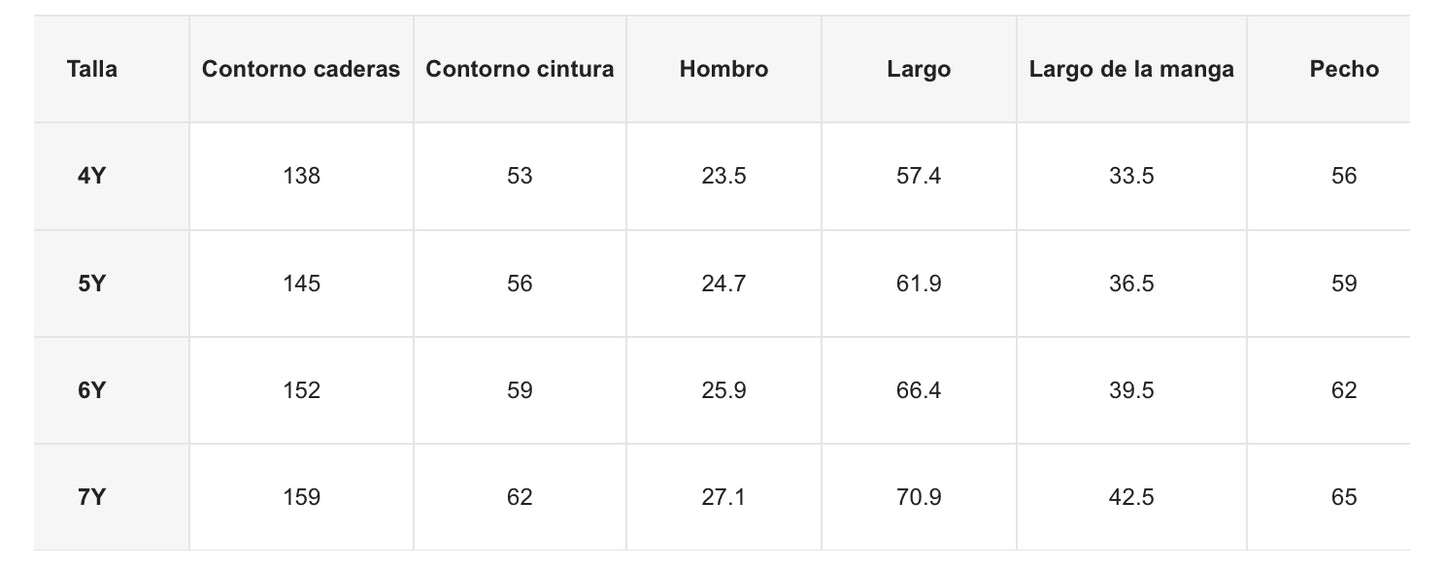Image resolution: width=1445 pixels, height=568 pixels.
Task: Click the 25.9 shoulder value for 6Y
Action: 724,391
